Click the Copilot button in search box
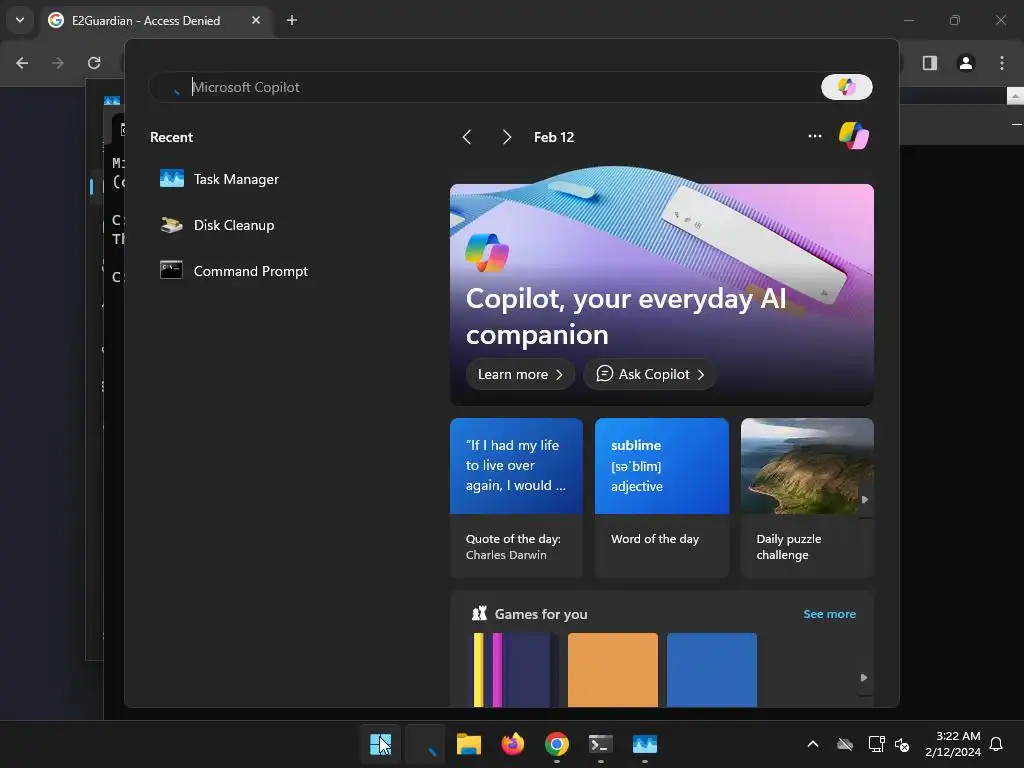Image resolution: width=1024 pixels, height=768 pixels. click(846, 87)
